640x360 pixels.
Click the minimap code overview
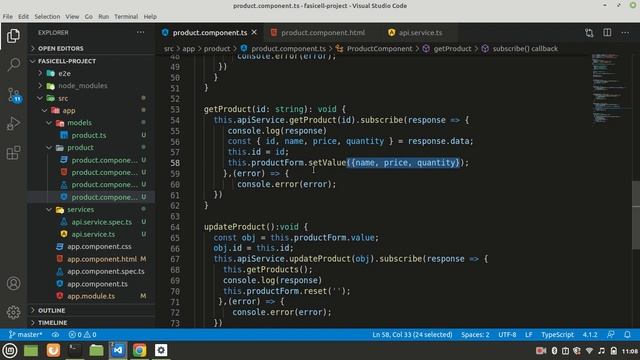[x=608, y=88]
